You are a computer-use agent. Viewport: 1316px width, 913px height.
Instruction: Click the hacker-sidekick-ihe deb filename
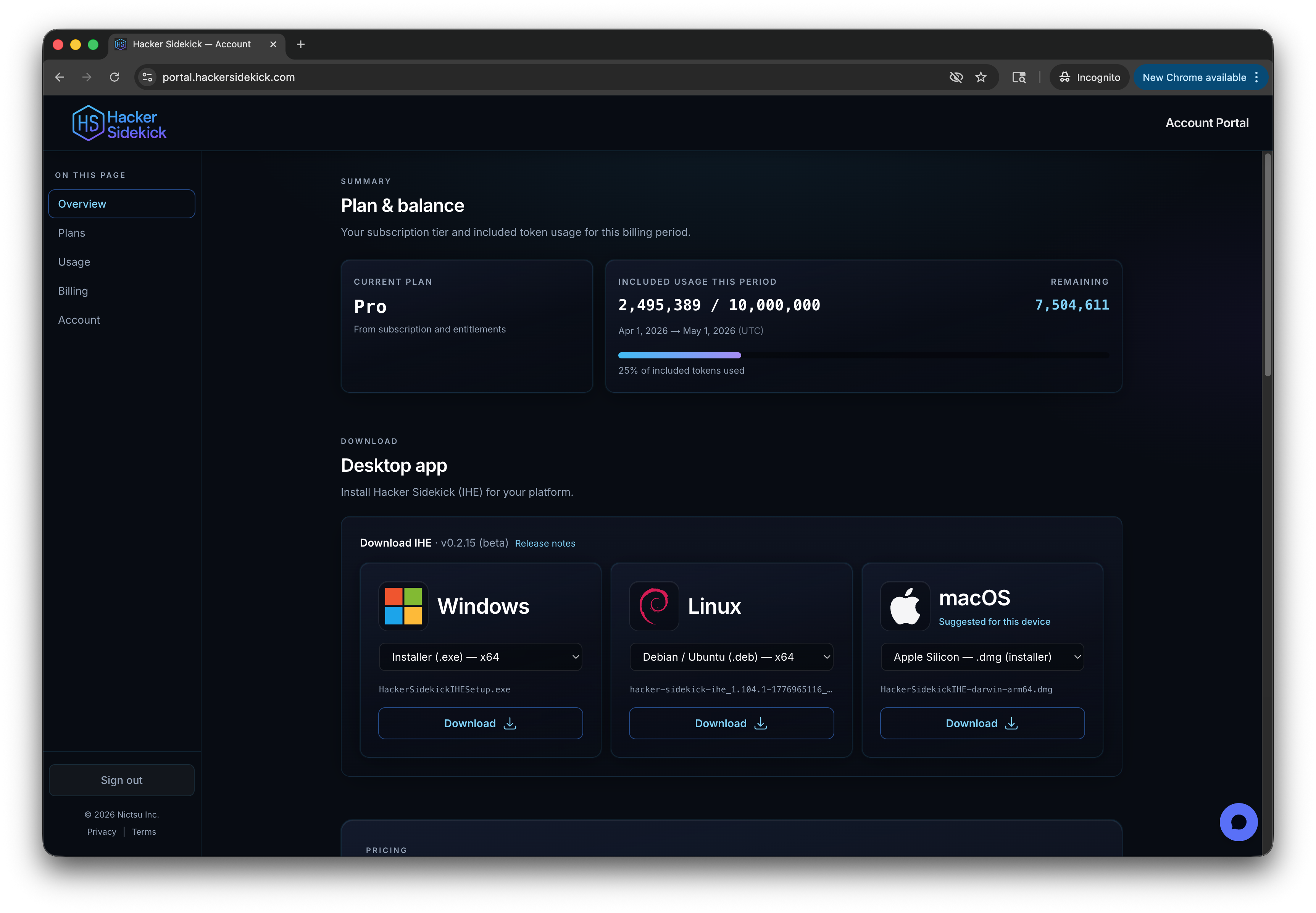731,689
